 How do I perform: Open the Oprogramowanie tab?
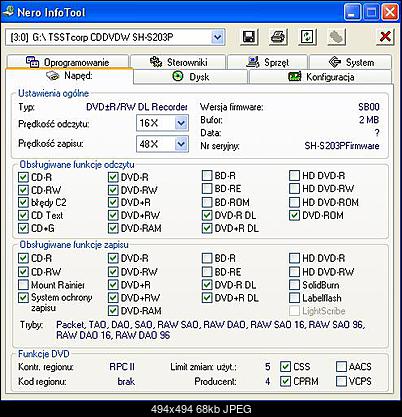tap(67, 62)
